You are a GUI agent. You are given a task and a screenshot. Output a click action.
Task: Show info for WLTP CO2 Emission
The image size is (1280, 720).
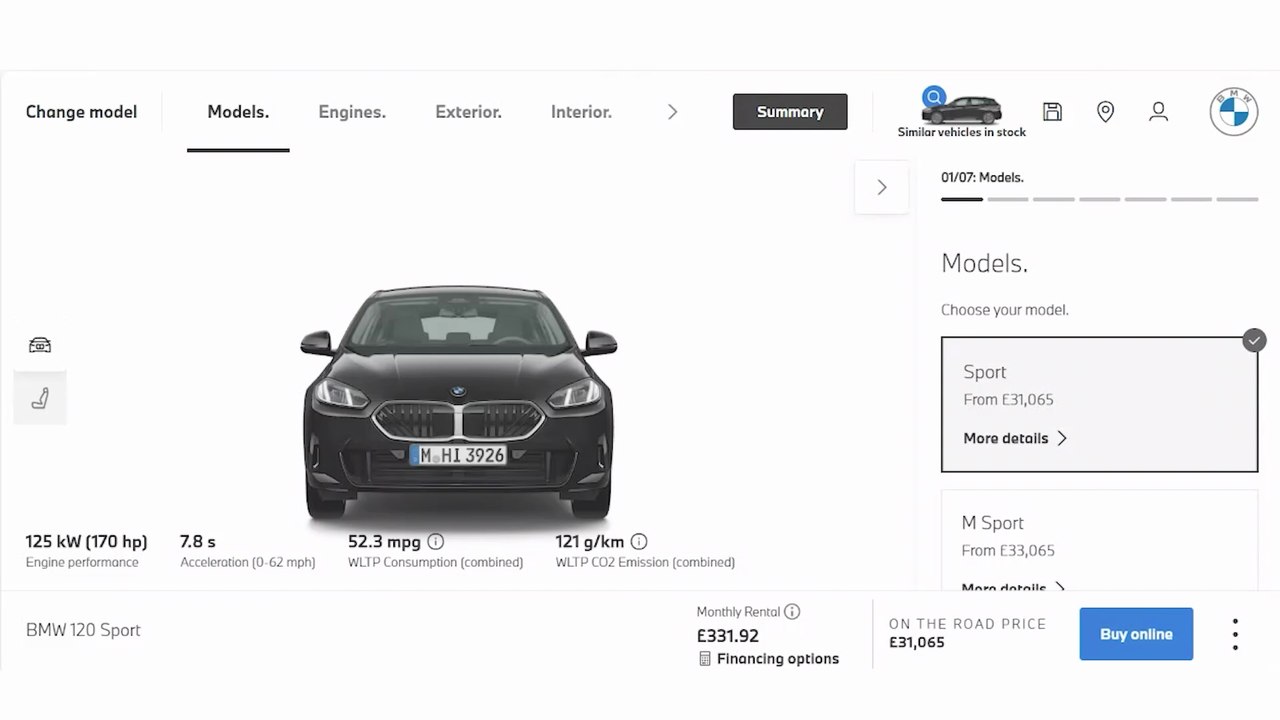coord(639,541)
